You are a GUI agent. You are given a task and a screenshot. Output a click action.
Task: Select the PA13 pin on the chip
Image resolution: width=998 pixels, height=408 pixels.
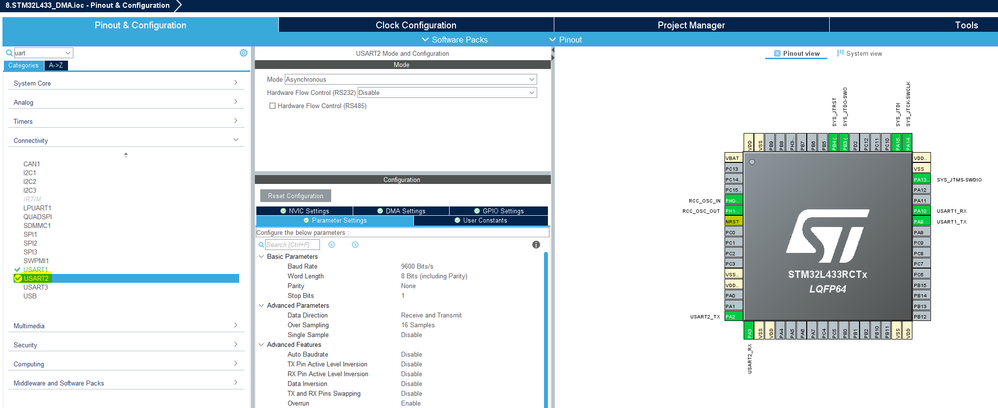[x=920, y=179]
